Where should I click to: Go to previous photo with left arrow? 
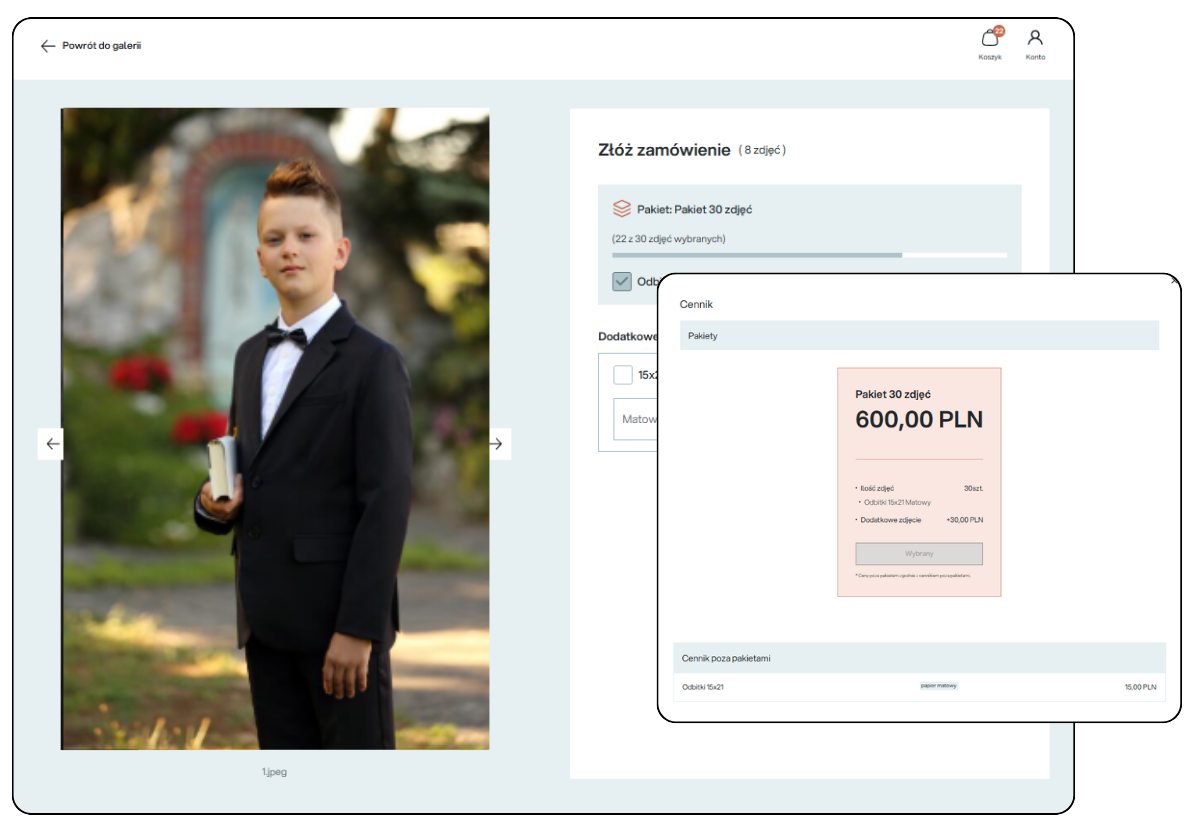pos(52,444)
